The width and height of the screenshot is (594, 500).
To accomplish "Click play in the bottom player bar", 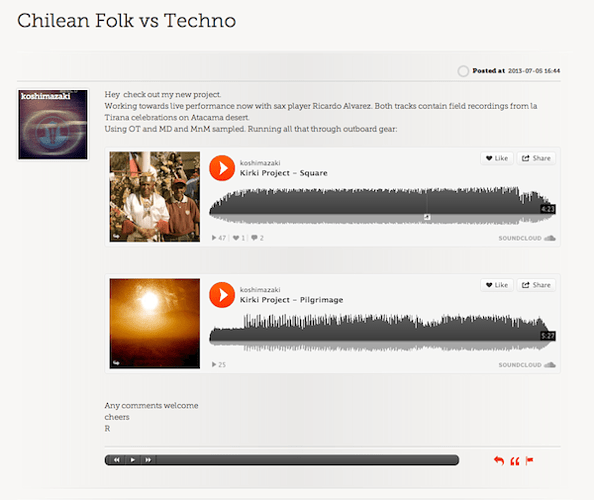I will point(133,460).
